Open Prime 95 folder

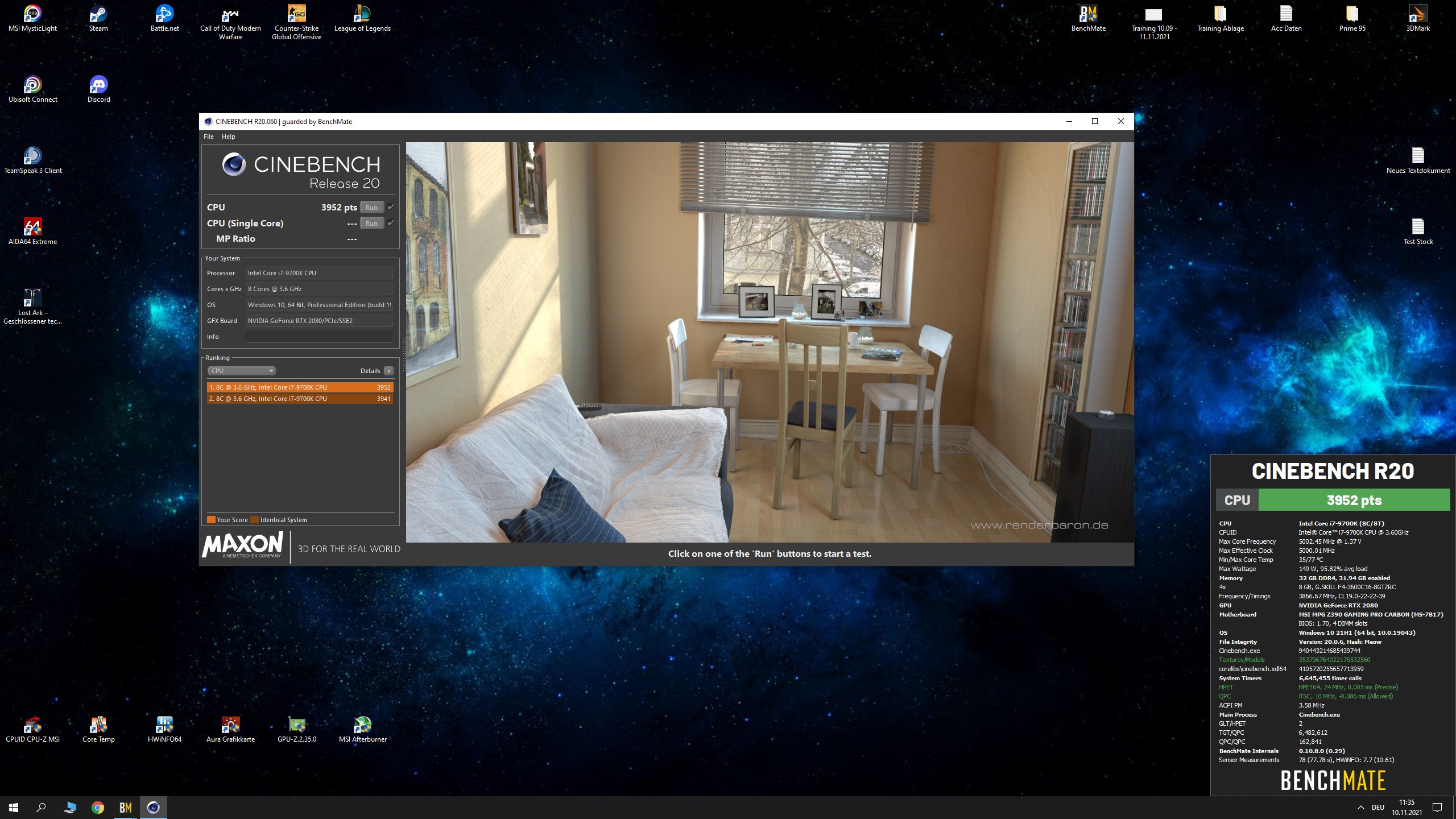tap(1352, 18)
